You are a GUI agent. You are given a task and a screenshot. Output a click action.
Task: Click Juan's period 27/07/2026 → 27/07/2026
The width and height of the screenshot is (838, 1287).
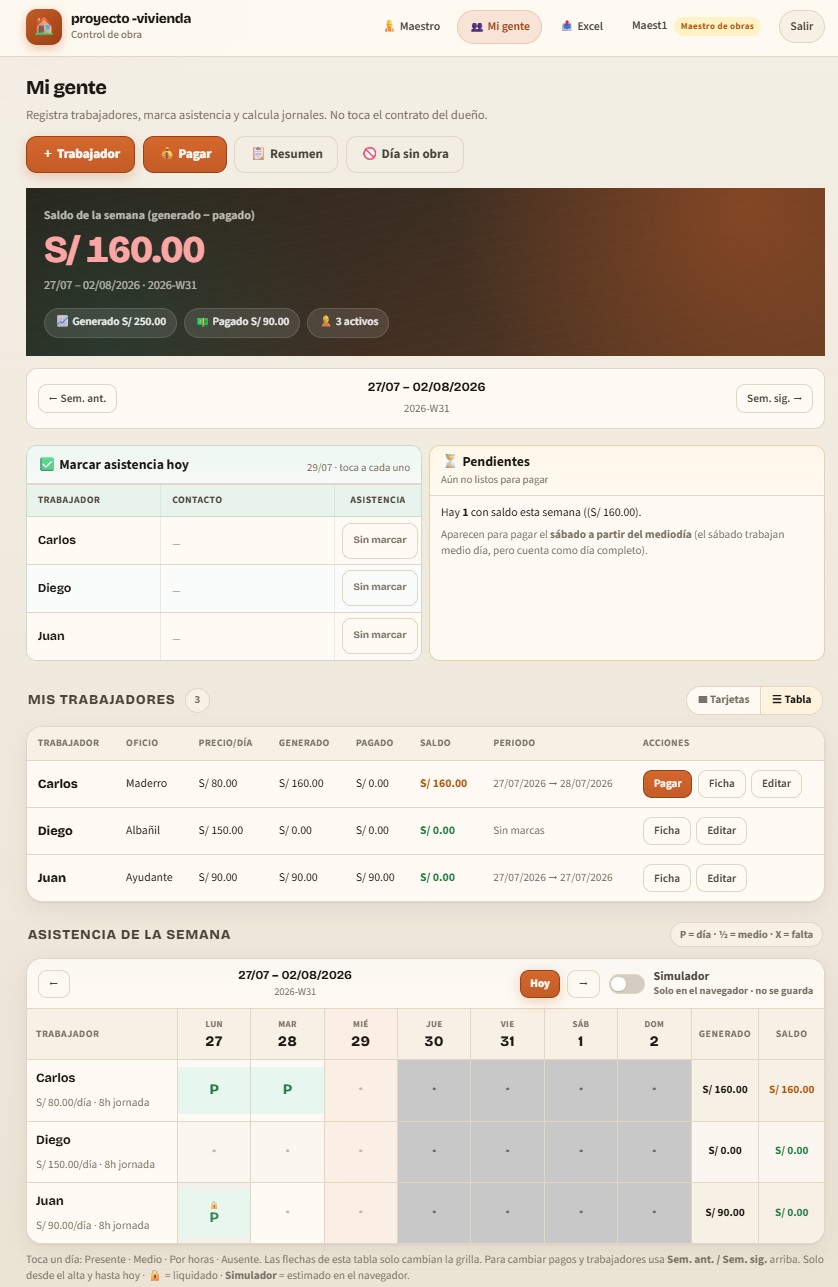553,878
